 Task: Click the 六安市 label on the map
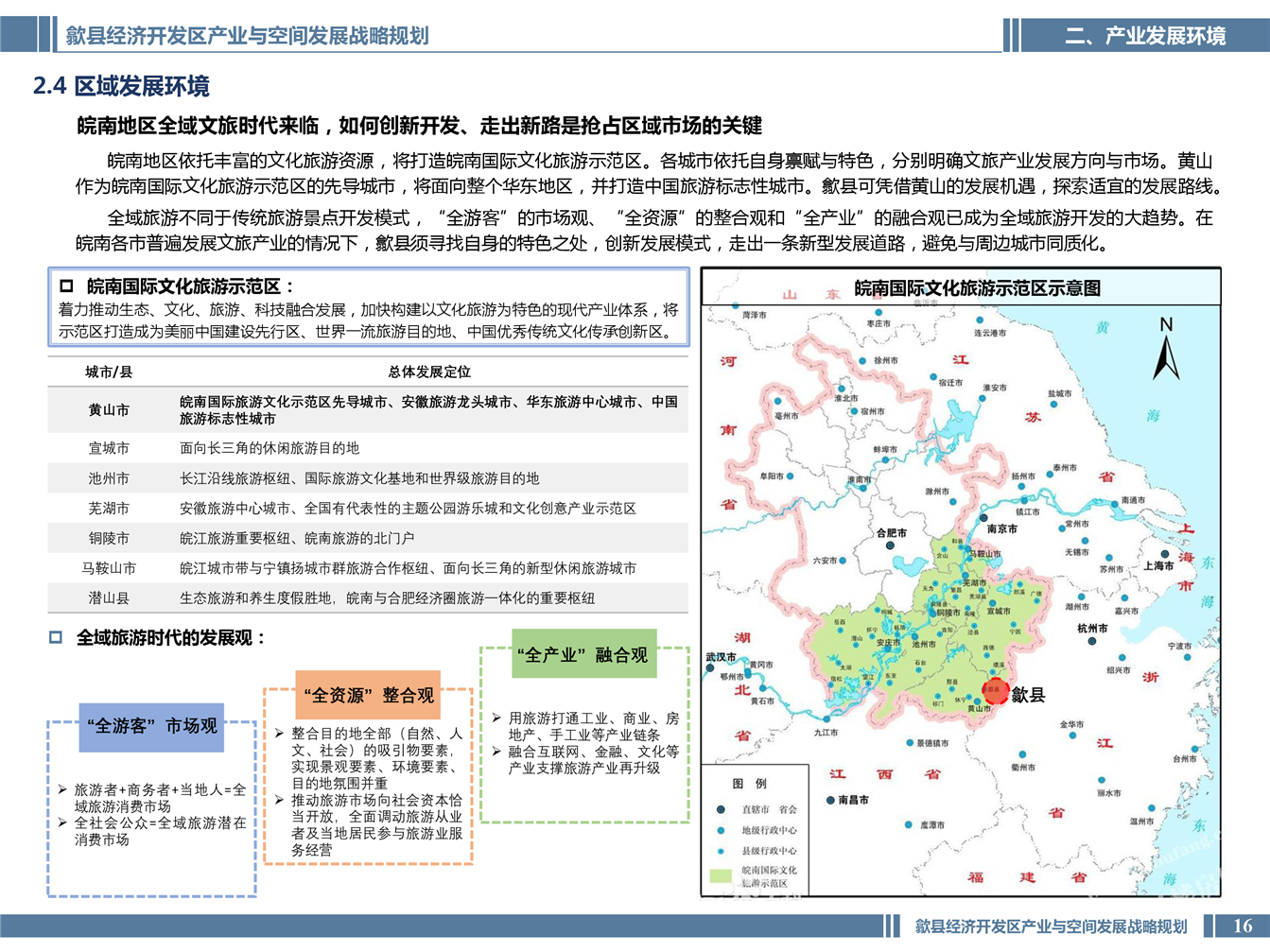click(825, 561)
